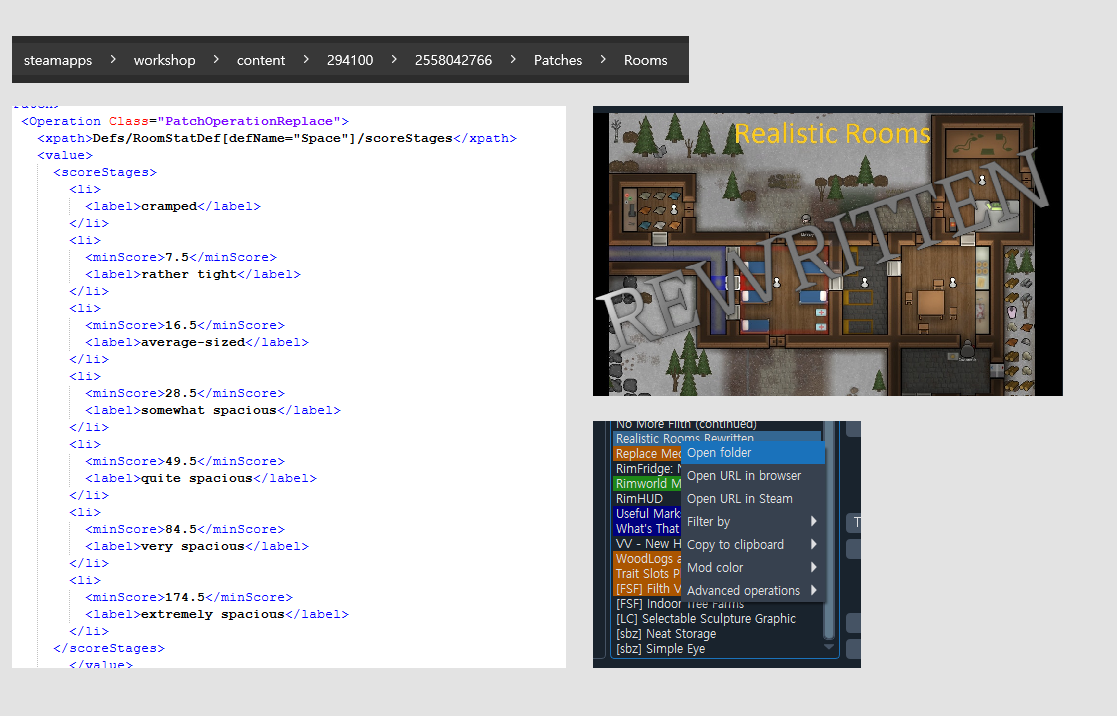
Task: Select the 294100 breadcrumb segment
Action: (x=350, y=61)
